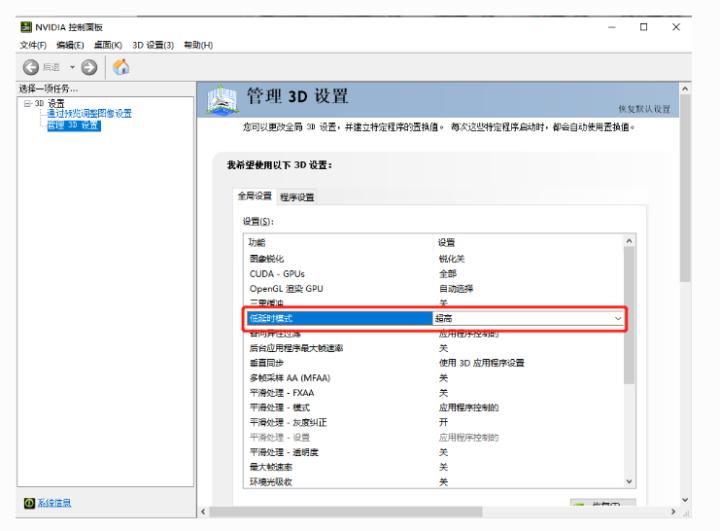Viewport: 720px width, 531px height.
Task: Select 管理 3D 设置 in the task tree
Action: click(73, 125)
